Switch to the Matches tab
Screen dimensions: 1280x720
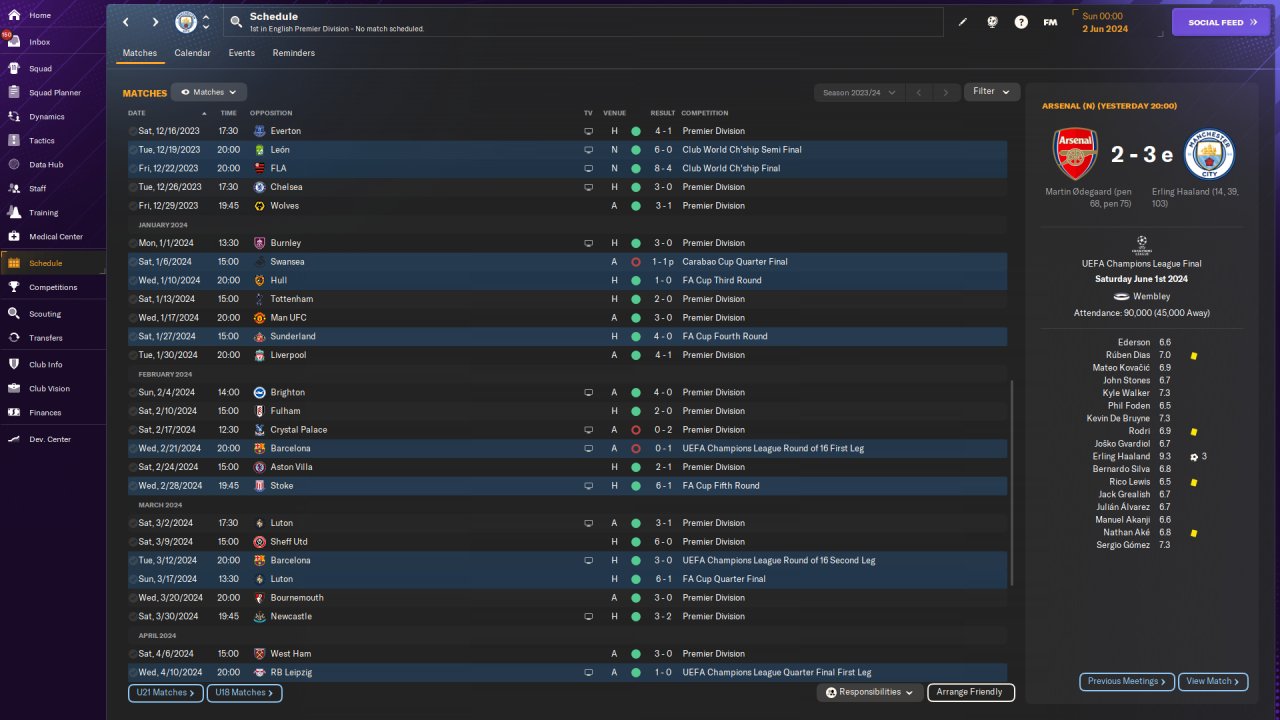click(x=140, y=53)
